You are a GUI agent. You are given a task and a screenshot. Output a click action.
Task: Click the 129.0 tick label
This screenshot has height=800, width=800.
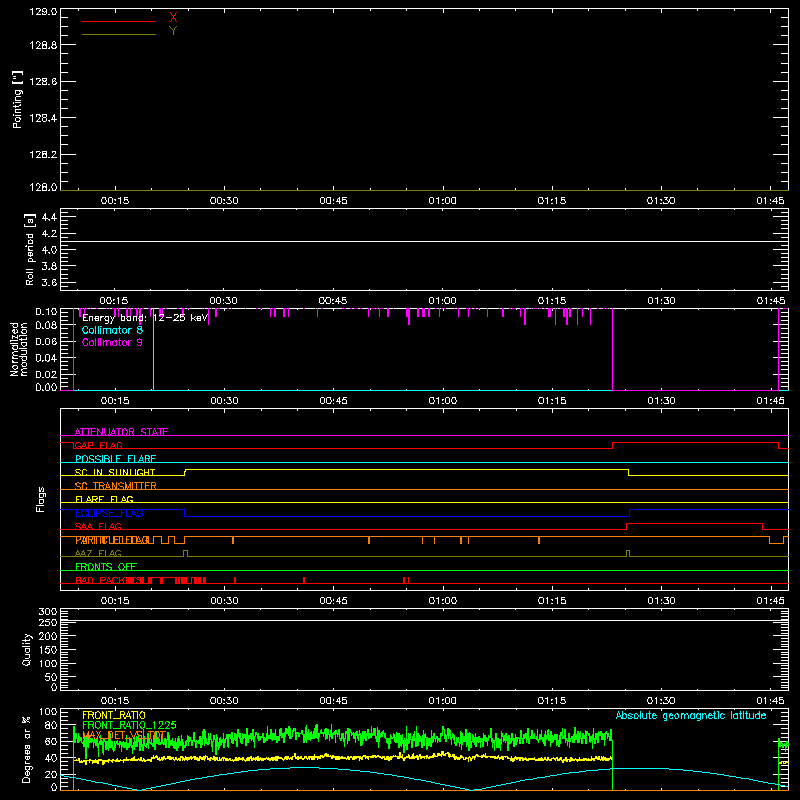point(43,11)
